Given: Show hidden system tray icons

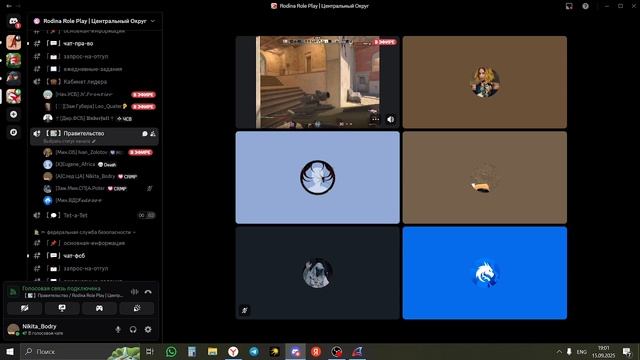Looking at the screenshot, I should click(x=559, y=351).
